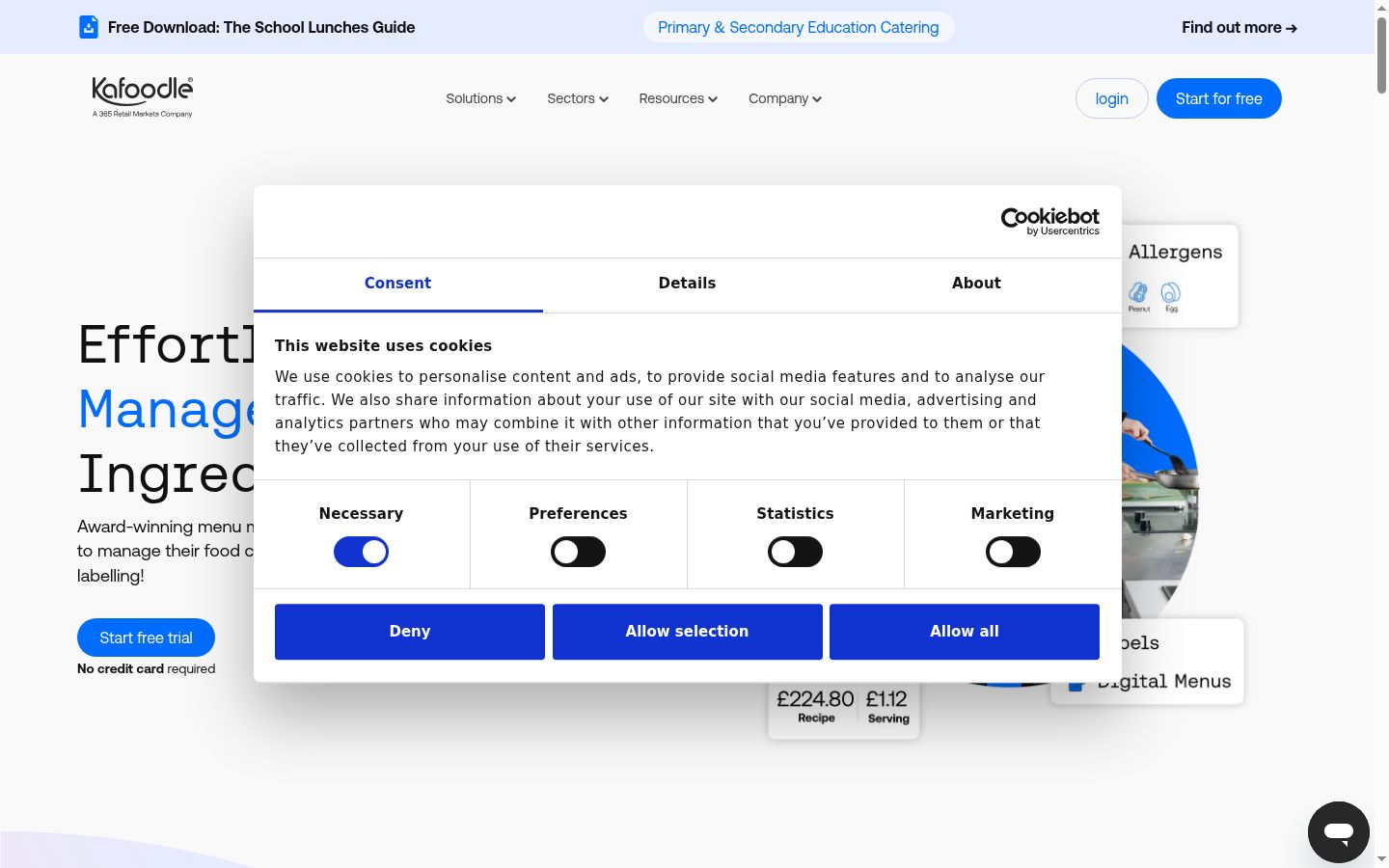Click the Allow all button
The width and height of the screenshot is (1389, 868).
tap(965, 632)
